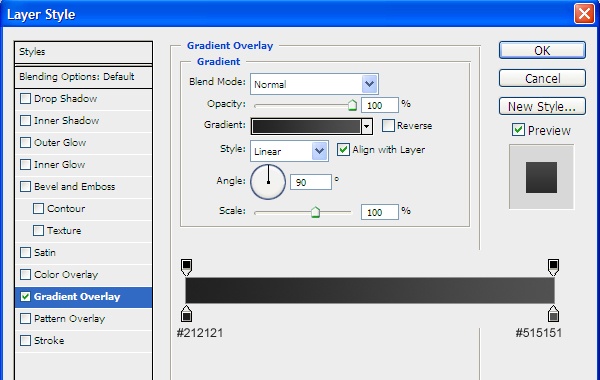Uncheck Align with Layer
The image size is (600, 380).
coord(343,150)
